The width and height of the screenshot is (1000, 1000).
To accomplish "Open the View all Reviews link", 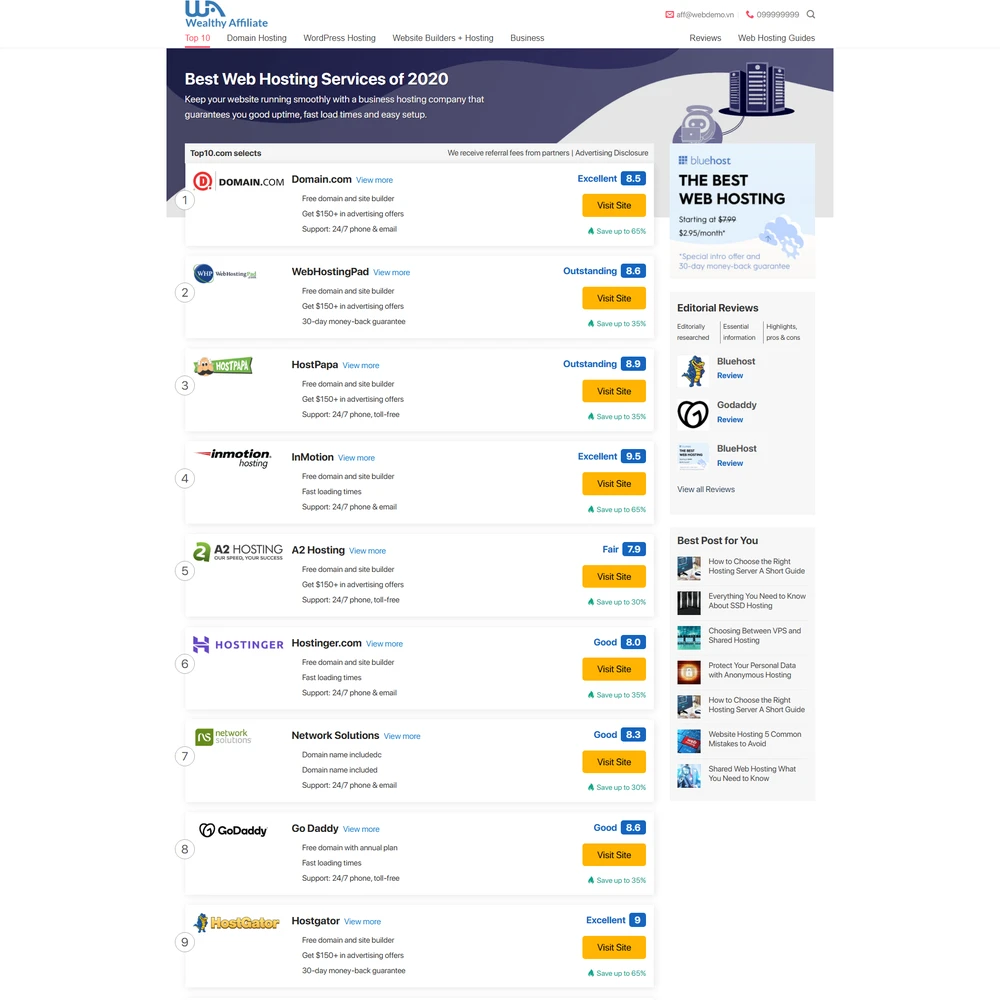I will pos(705,490).
